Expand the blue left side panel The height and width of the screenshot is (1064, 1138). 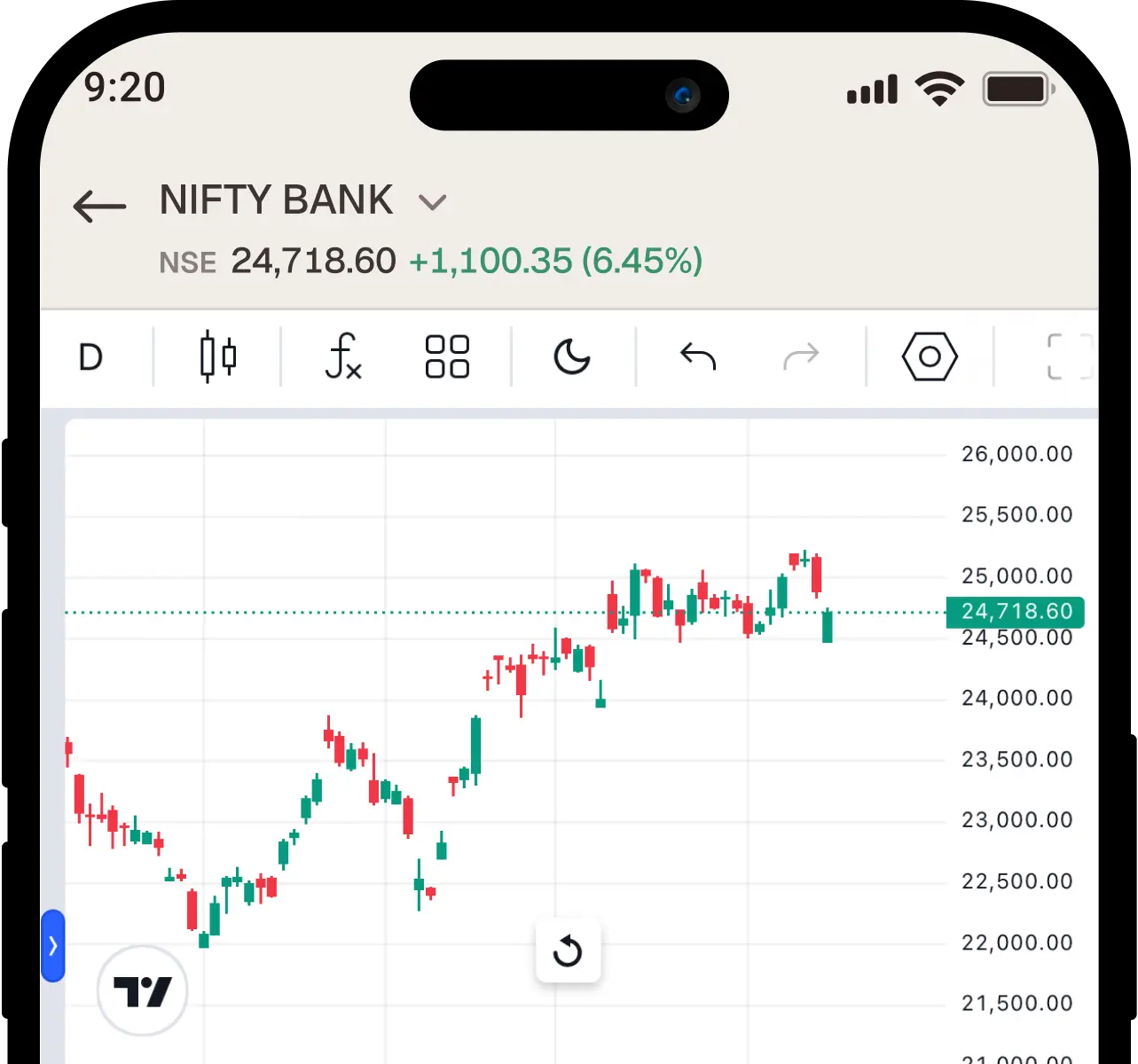(53, 945)
